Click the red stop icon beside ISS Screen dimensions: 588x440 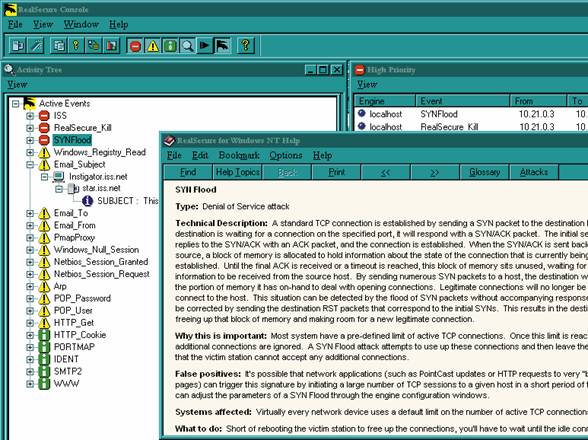tap(44, 116)
